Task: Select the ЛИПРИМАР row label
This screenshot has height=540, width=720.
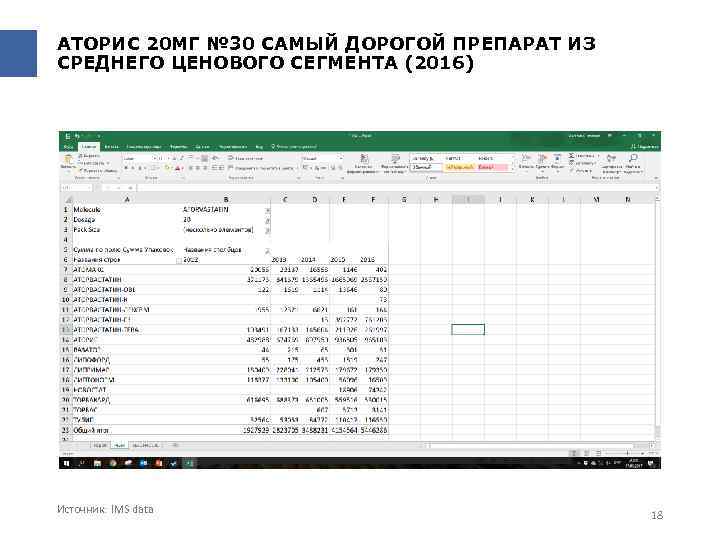Action: [91, 370]
